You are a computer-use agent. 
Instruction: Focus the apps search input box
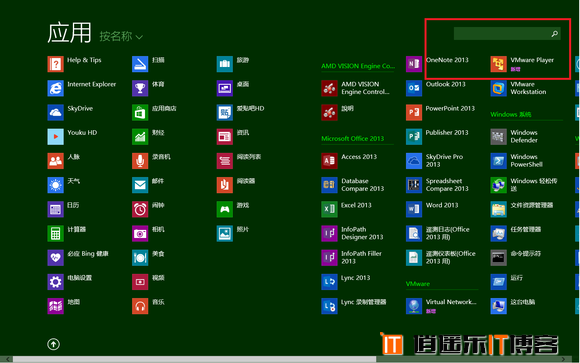pyautogui.click(x=507, y=33)
